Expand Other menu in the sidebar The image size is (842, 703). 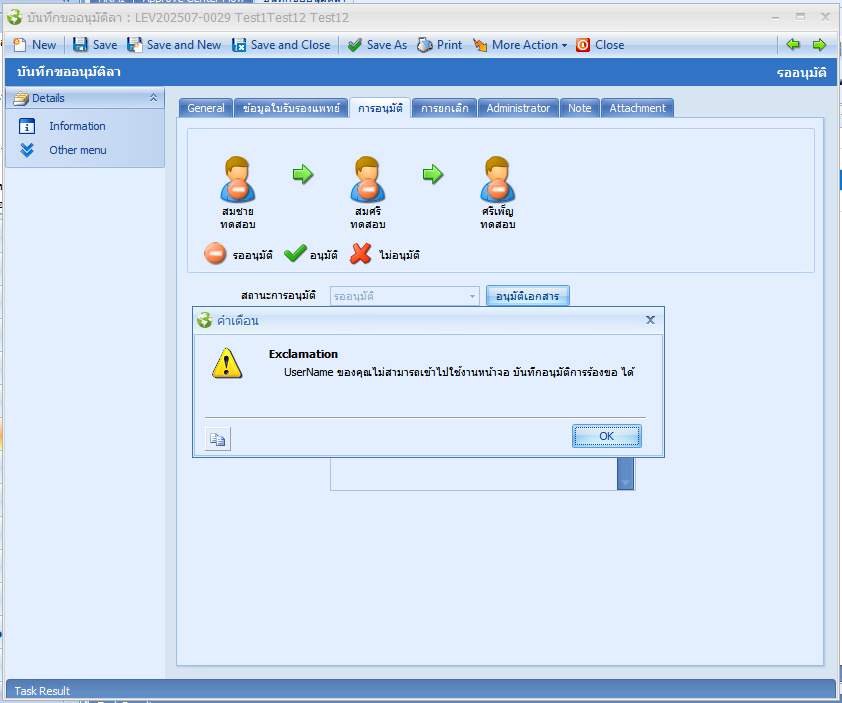pos(77,150)
